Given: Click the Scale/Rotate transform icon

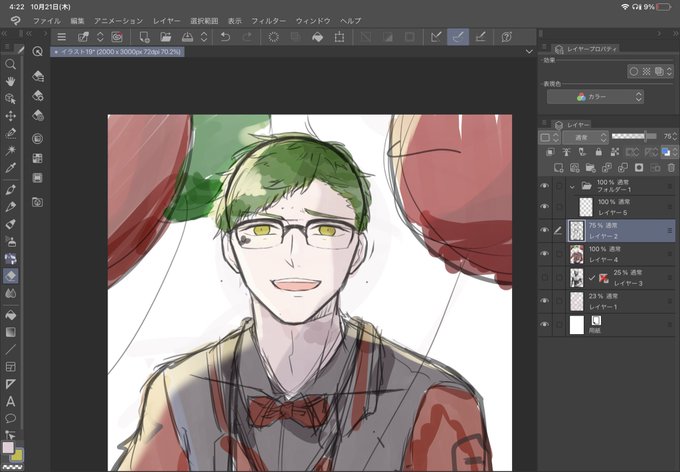Looking at the screenshot, I should (x=339, y=37).
